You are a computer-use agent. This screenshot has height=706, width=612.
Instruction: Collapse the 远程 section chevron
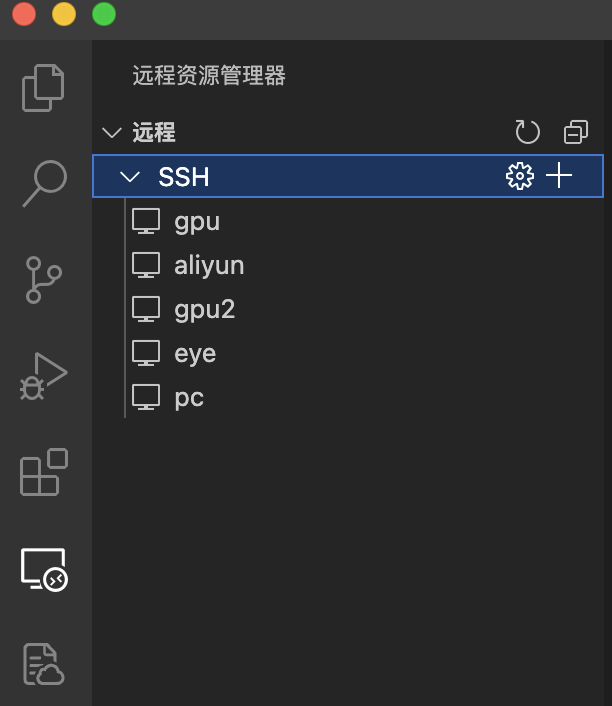112,133
